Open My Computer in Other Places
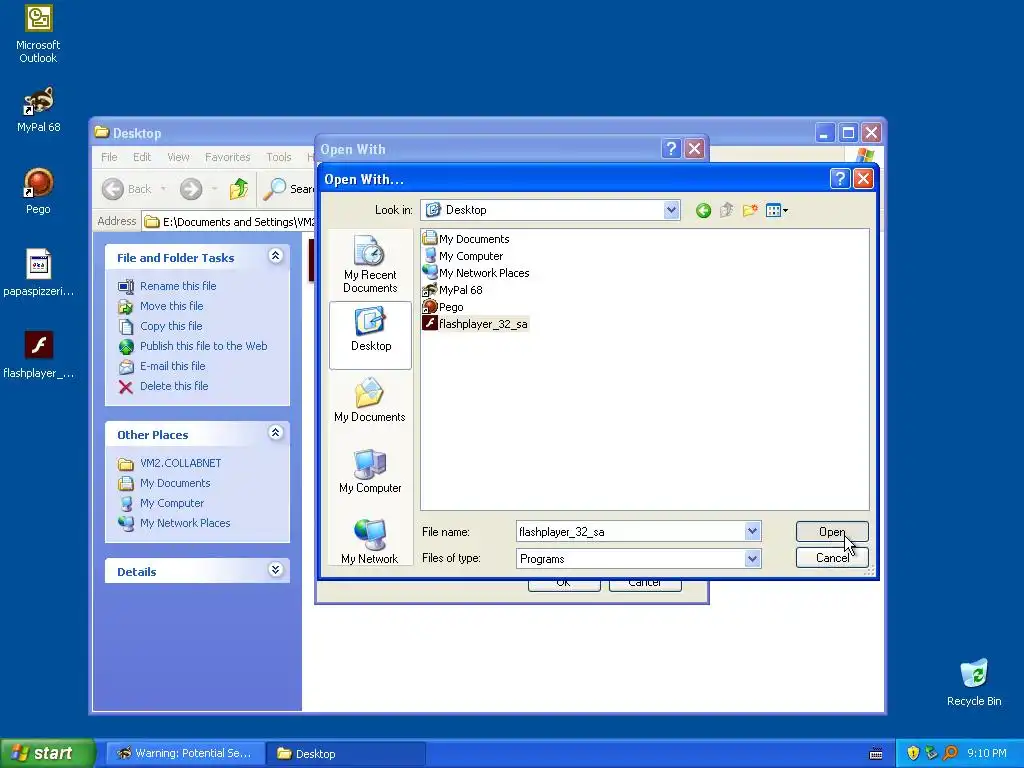The width and height of the screenshot is (1024, 768). point(172,504)
